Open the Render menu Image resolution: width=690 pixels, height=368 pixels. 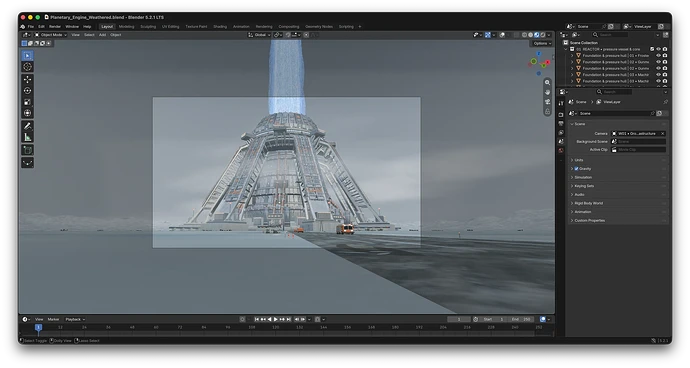click(55, 26)
